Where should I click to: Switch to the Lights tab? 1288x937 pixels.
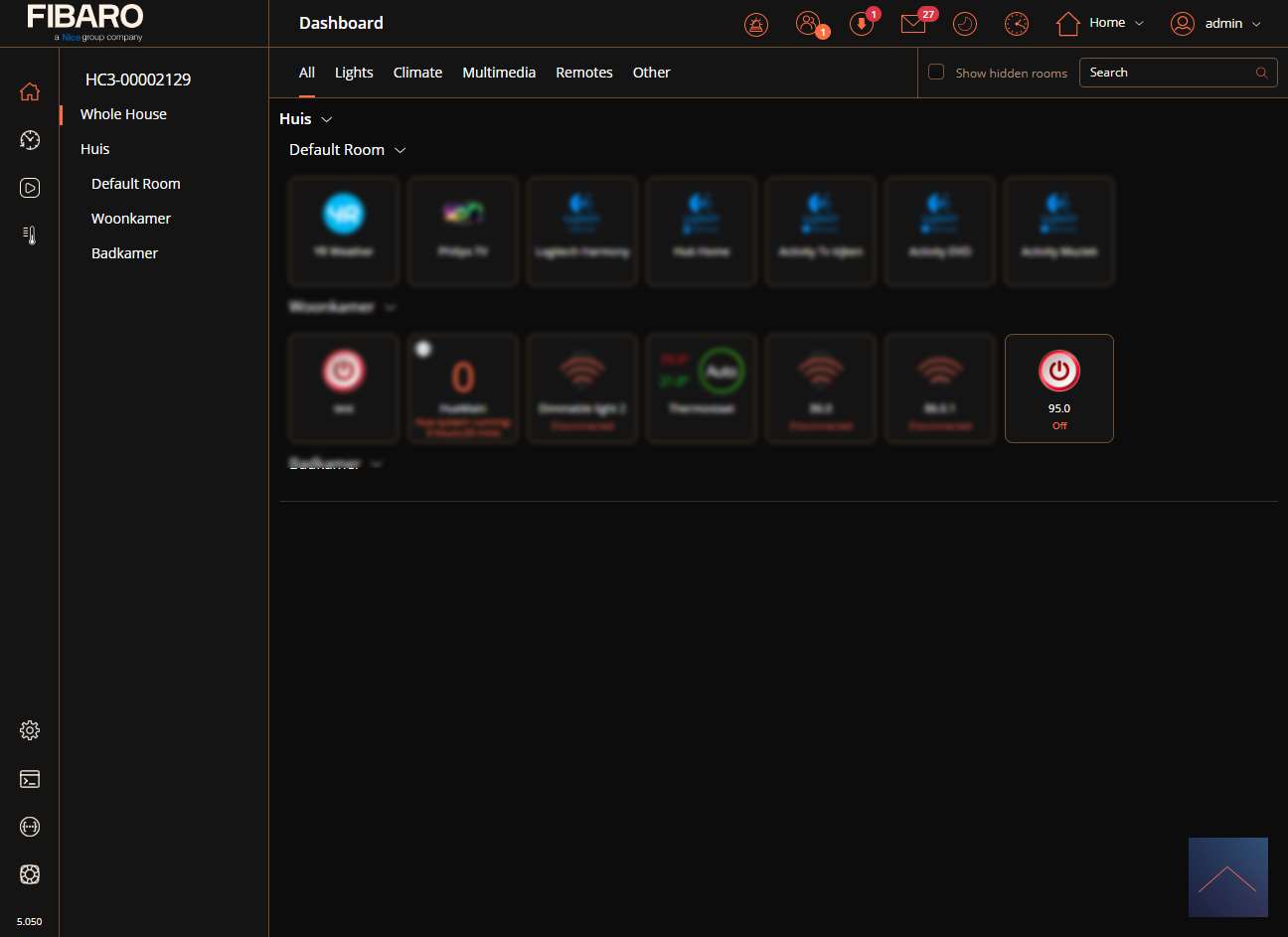pyautogui.click(x=354, y=73)
